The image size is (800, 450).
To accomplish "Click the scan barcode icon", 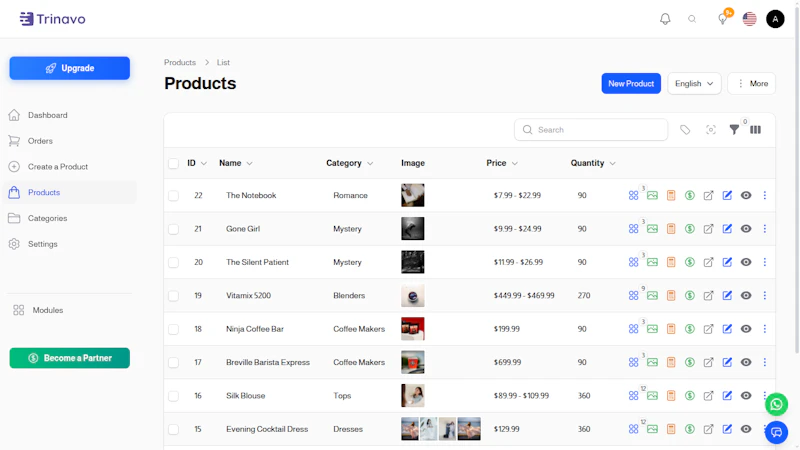I will (711, 130).
